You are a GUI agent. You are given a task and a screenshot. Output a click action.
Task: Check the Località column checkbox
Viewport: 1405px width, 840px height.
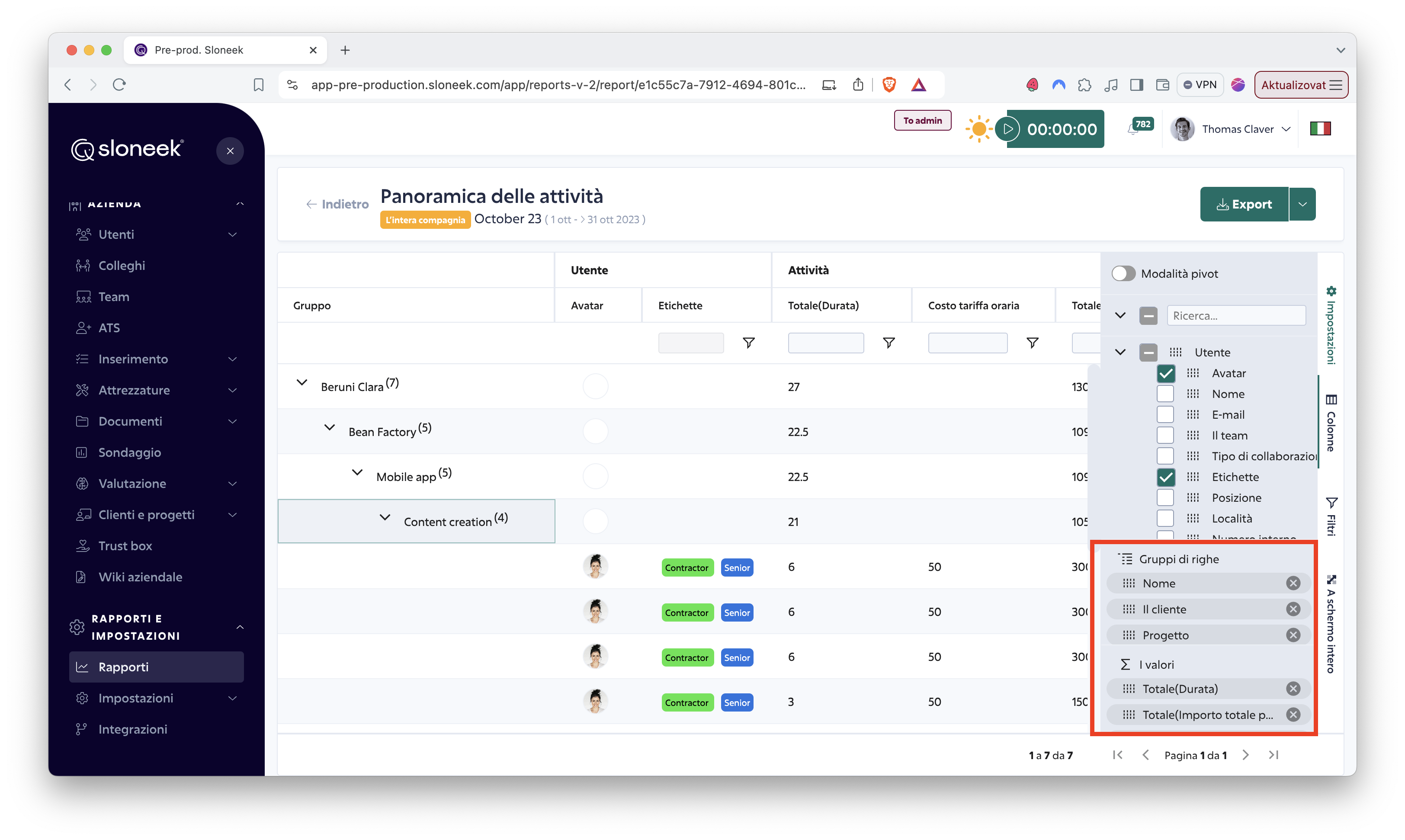[x=1165, y=519]
